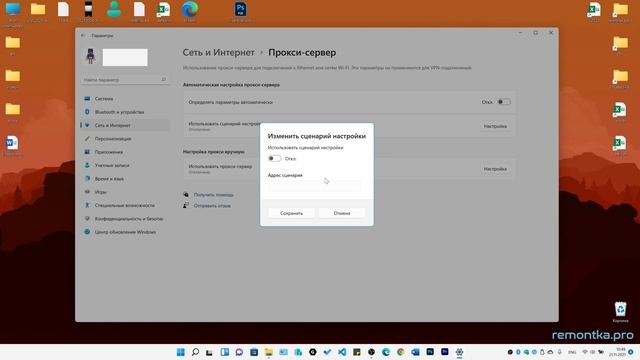Click the 'Отмена' button
640x360 pixels.
pyautogui.click(x=342, y=213)
